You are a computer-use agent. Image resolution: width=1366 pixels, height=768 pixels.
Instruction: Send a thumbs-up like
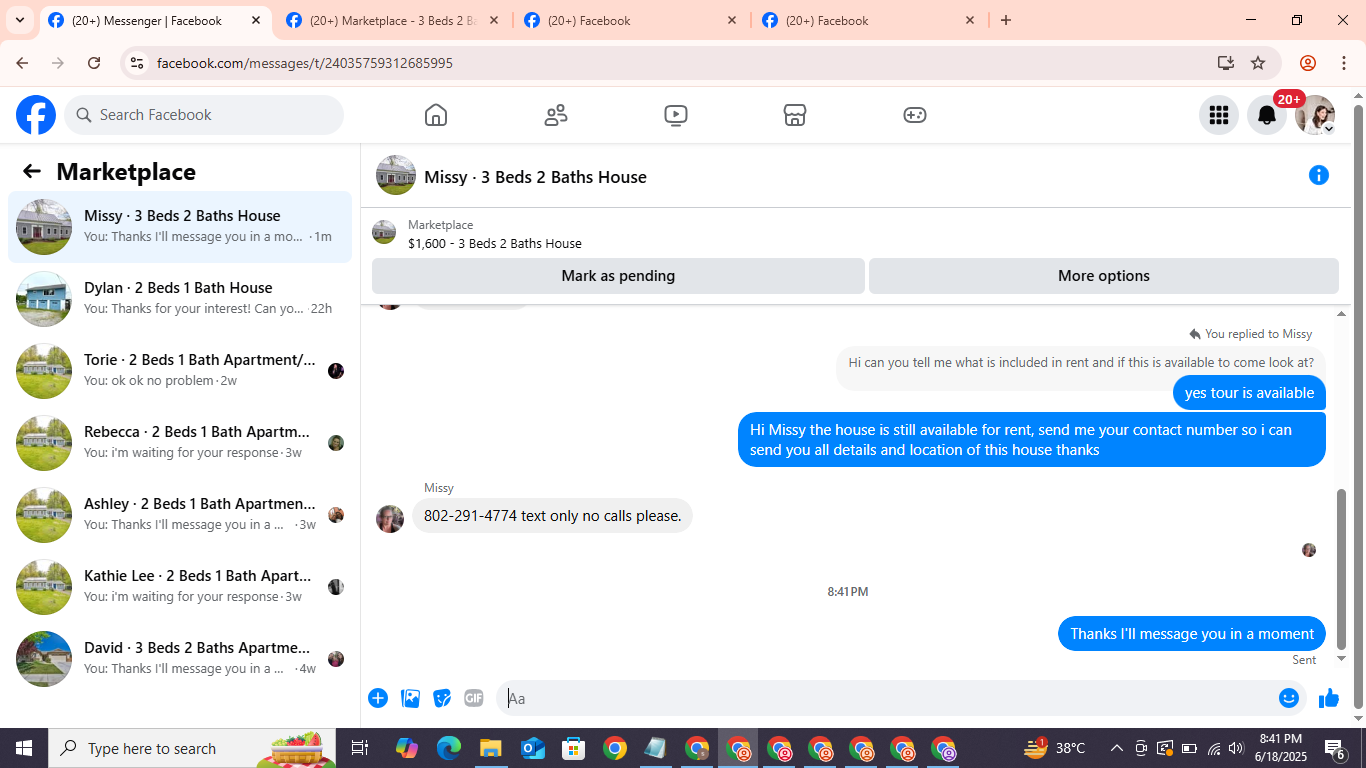pos(1329,698)
